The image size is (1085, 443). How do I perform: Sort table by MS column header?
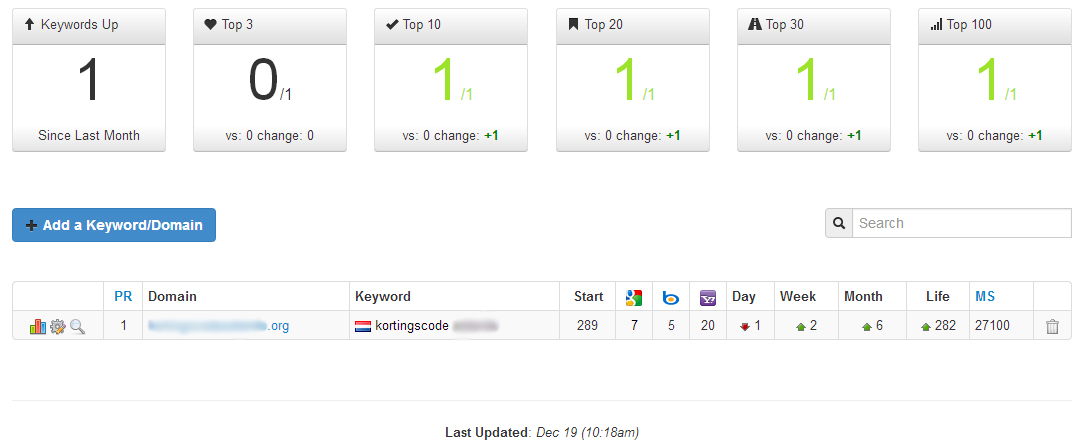[x=985, y=296]
